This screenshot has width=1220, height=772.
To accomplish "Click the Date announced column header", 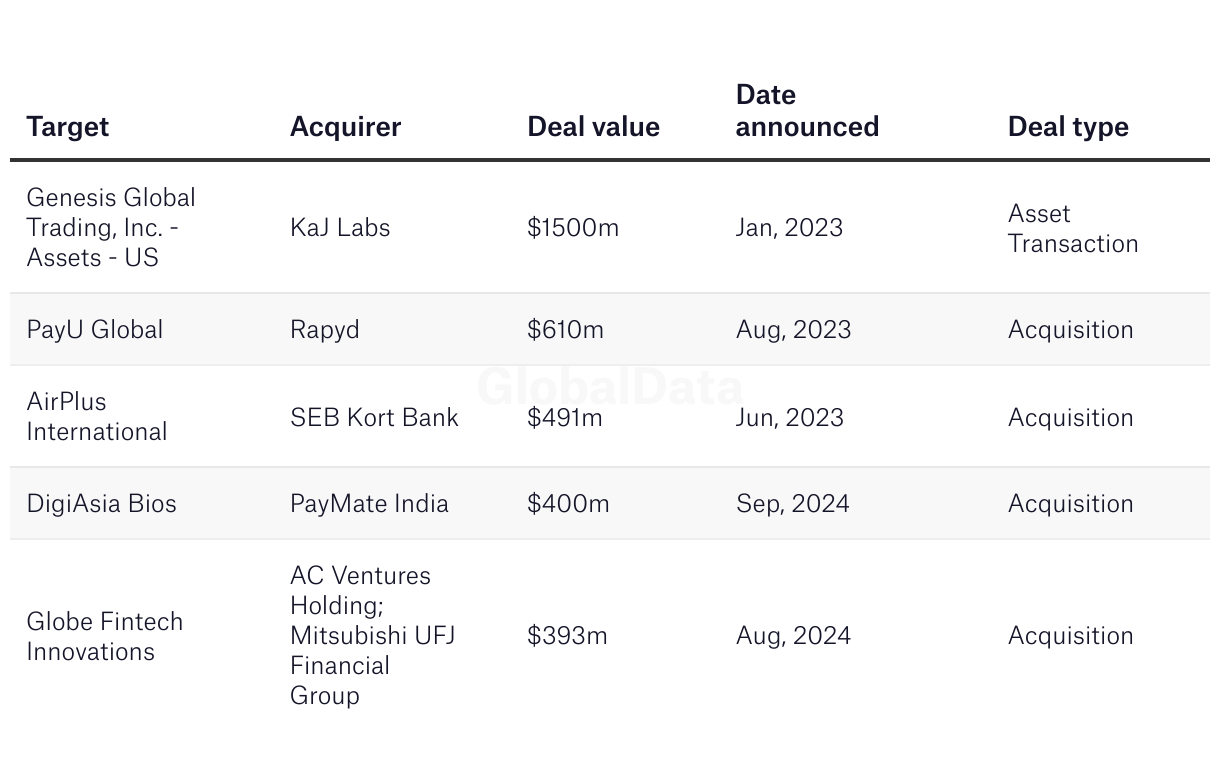I will coord(807,111).
